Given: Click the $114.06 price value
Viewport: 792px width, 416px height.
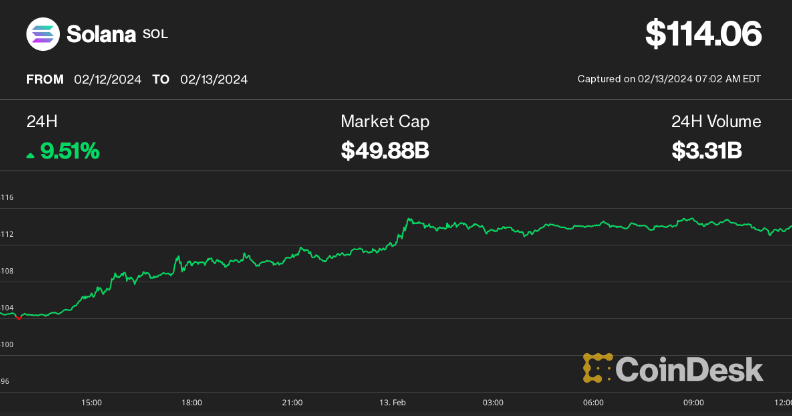Looking at the screenshot, I should tap(703, 34).
